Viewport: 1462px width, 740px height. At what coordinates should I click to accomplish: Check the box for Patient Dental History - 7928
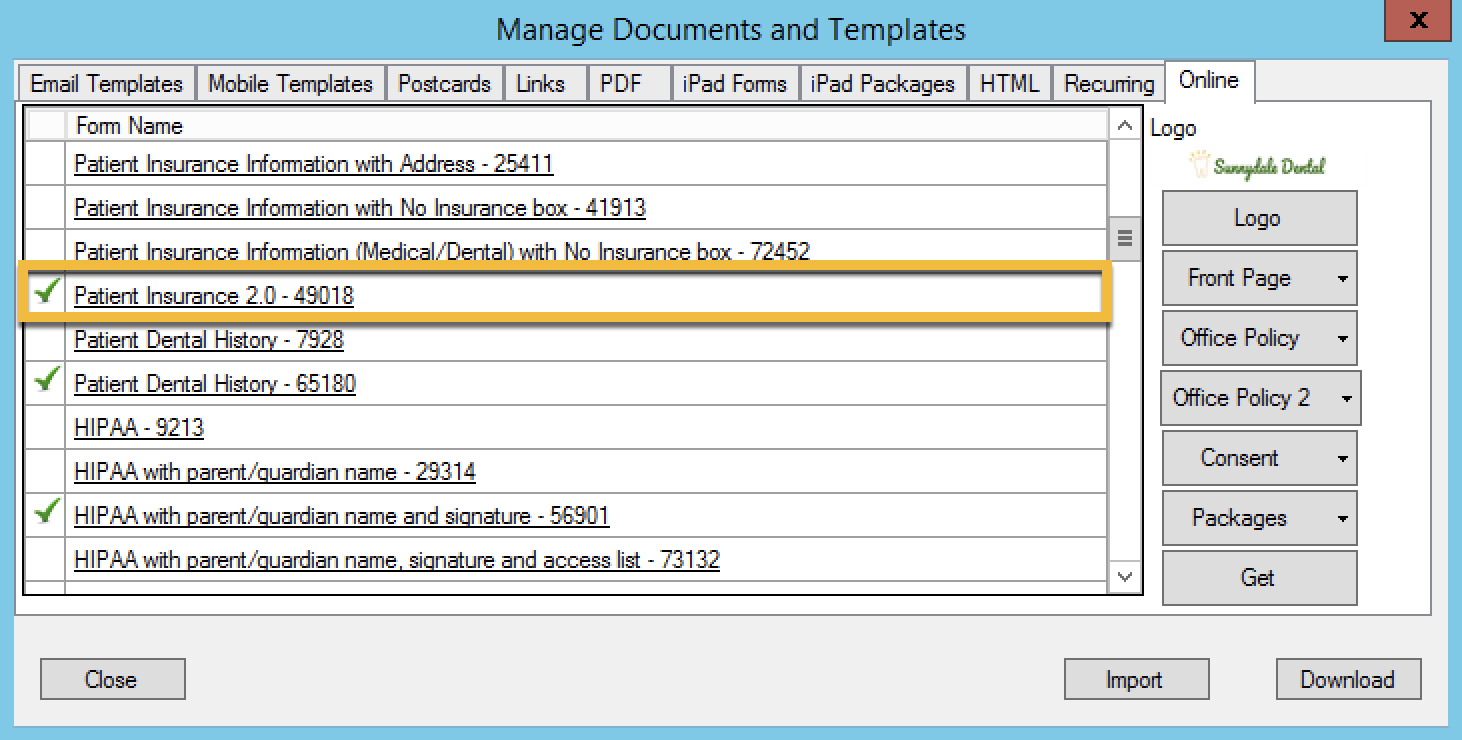(46, 340)
